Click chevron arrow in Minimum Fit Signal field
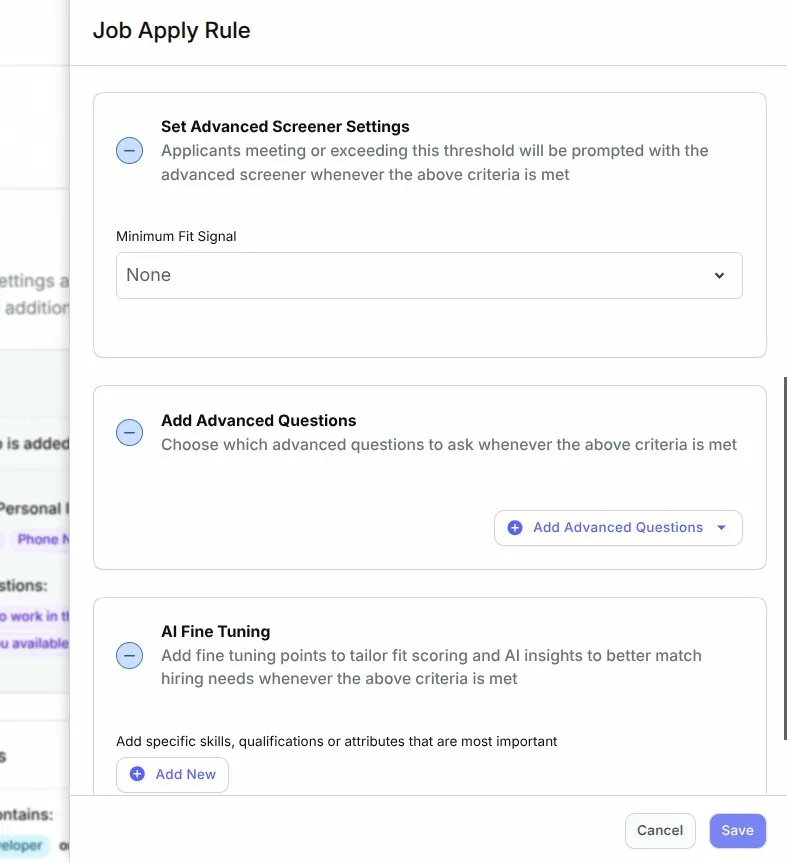This screenshot has height=863, width=787. tap(719, 276)
